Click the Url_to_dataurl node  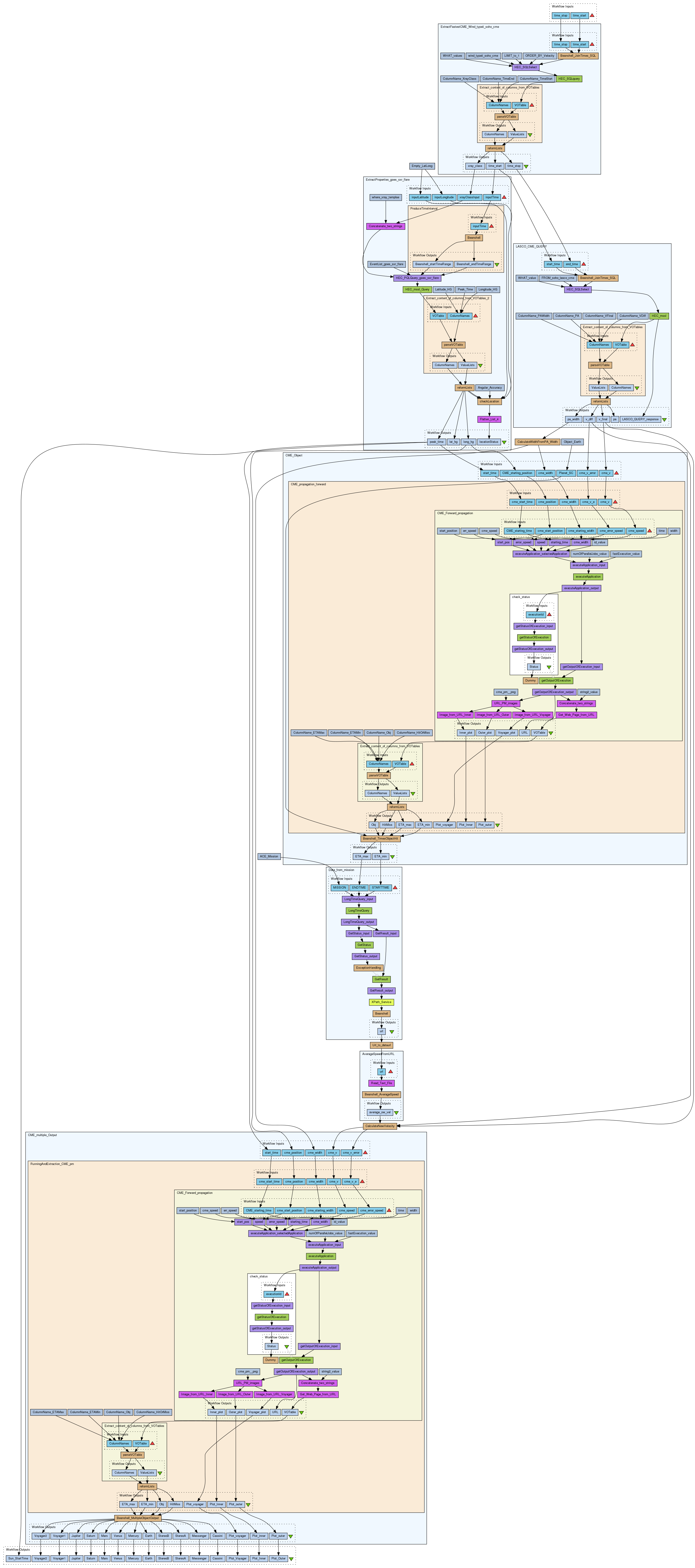381,1045
